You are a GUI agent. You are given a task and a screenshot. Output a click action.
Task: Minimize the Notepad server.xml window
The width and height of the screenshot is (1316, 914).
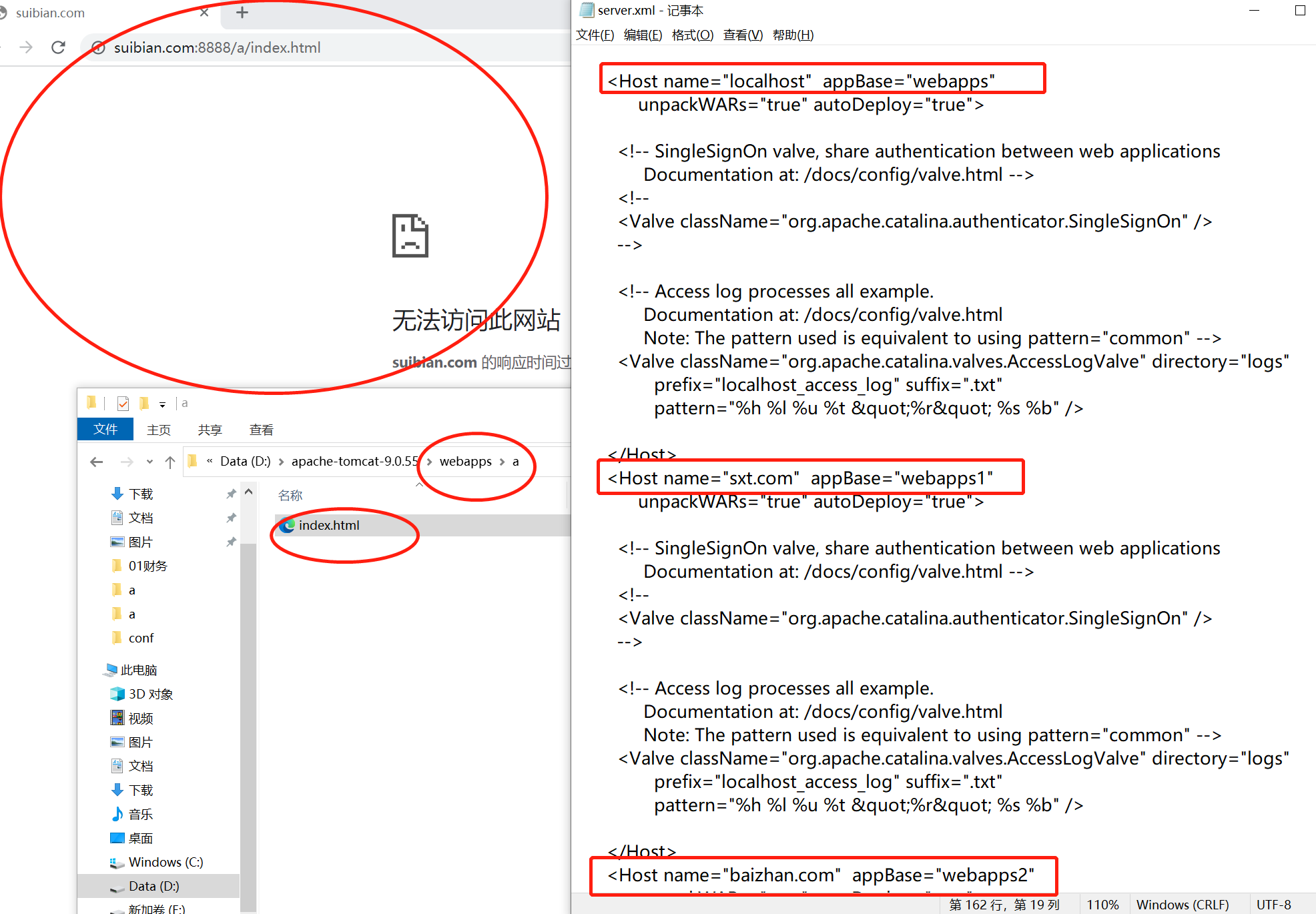coord(1254,11)
